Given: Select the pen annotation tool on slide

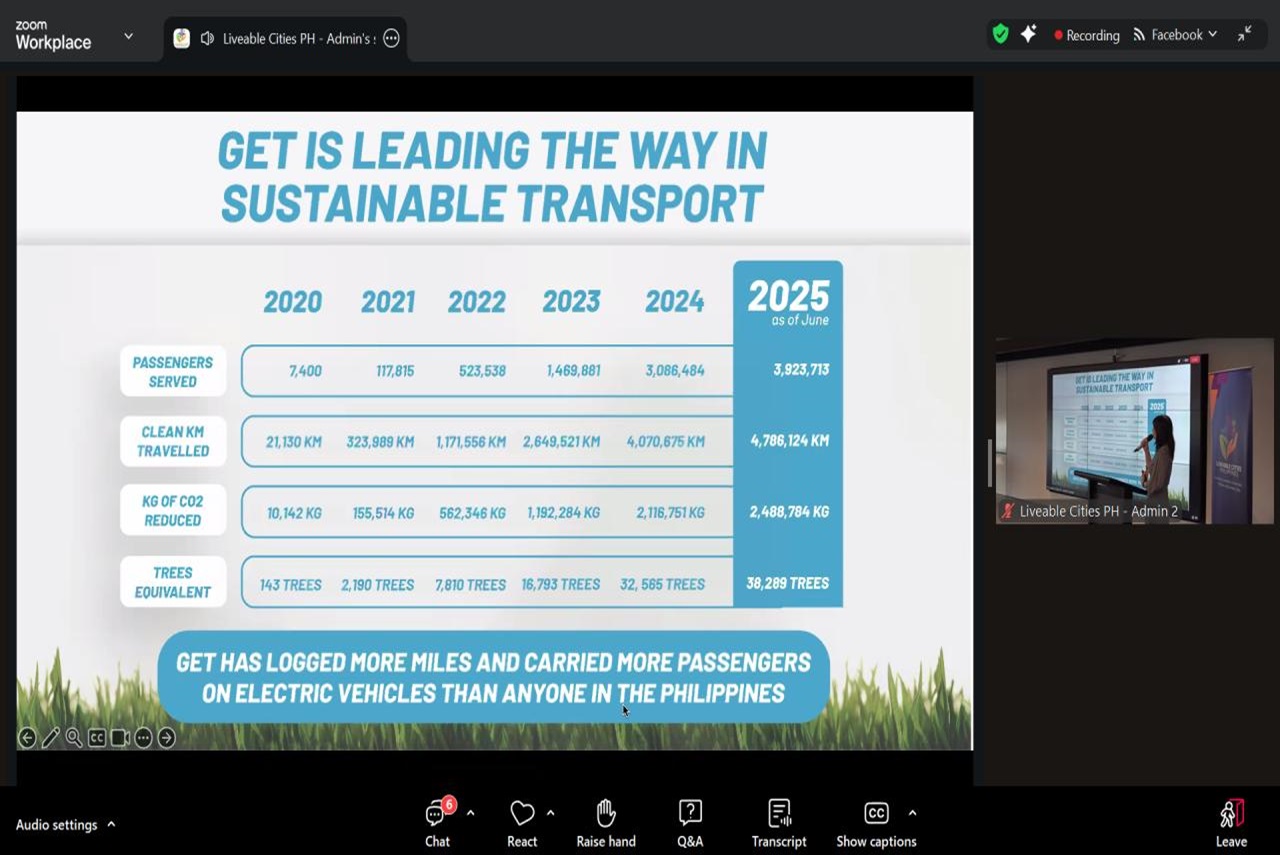Looking at the screenshot, I should point(50,738).
